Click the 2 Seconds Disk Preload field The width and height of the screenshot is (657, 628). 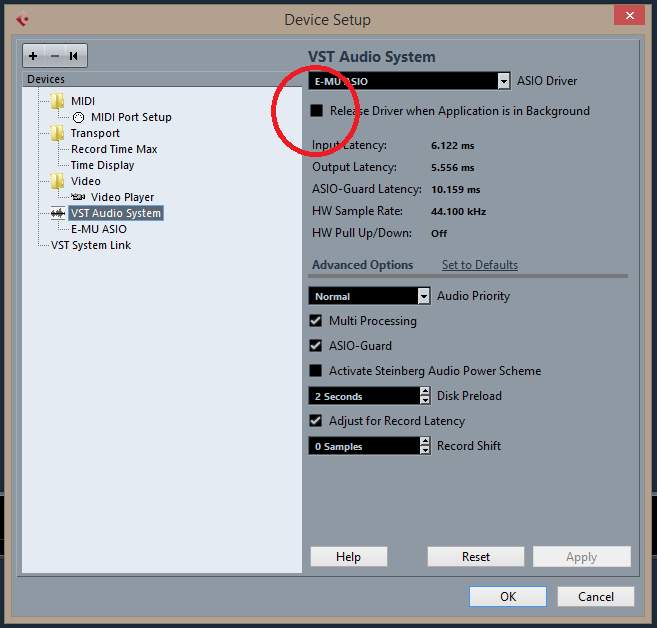(x=364, y=396)
